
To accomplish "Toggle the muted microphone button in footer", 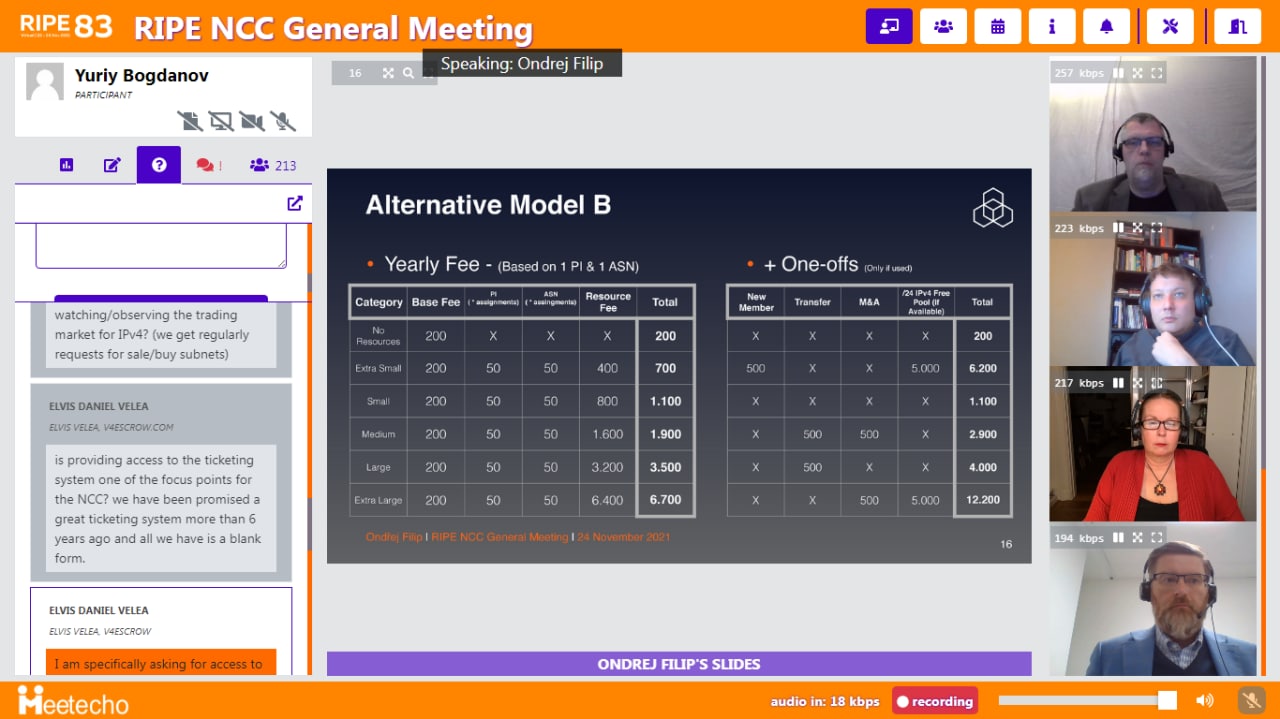I will coord(1251,700).
